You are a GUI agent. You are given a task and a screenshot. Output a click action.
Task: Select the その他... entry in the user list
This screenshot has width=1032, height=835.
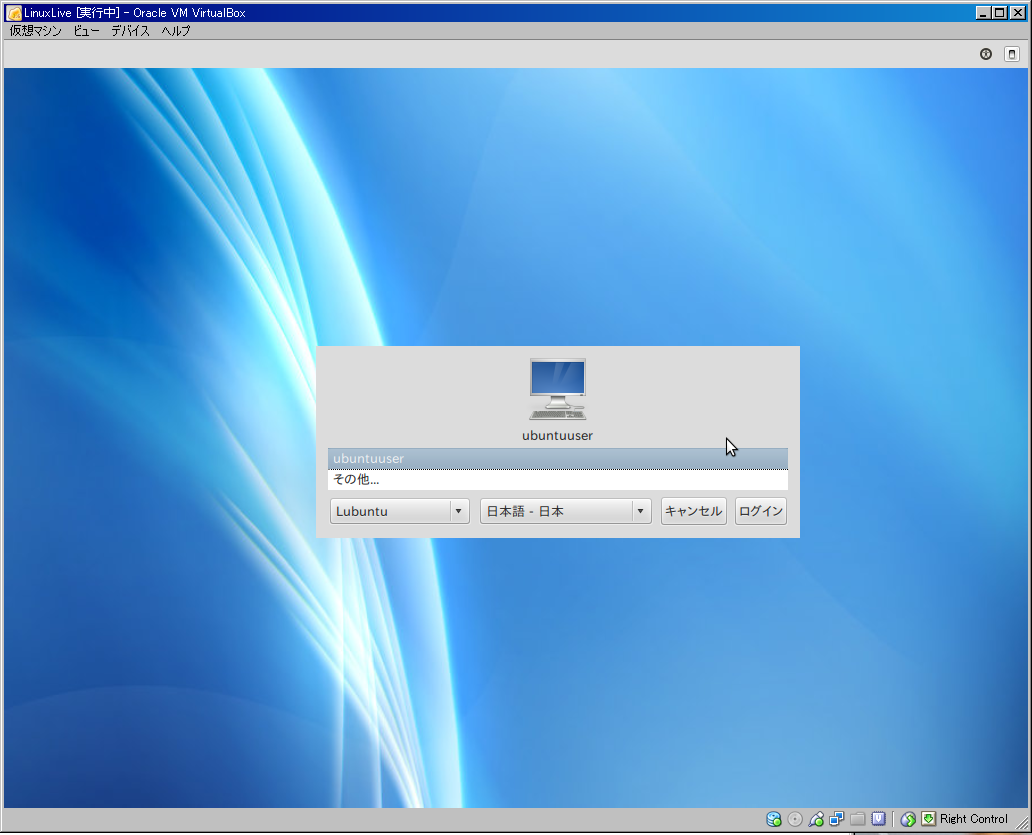tap(557, 480)
